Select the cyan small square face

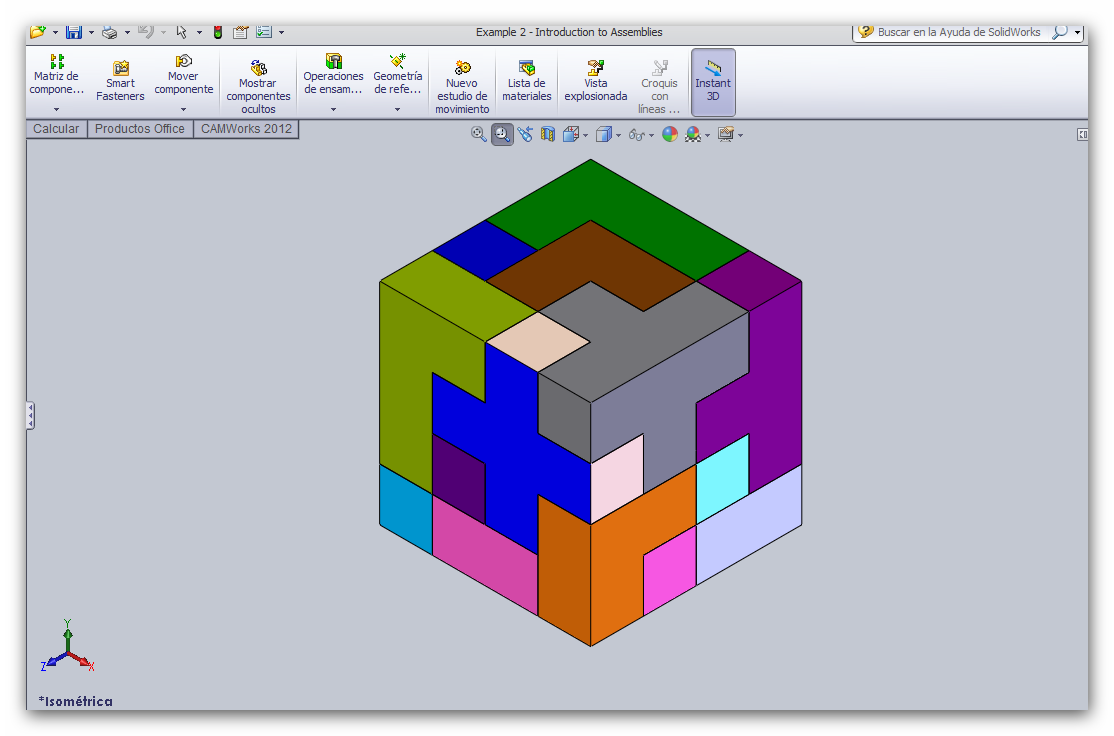pos(723,477)
